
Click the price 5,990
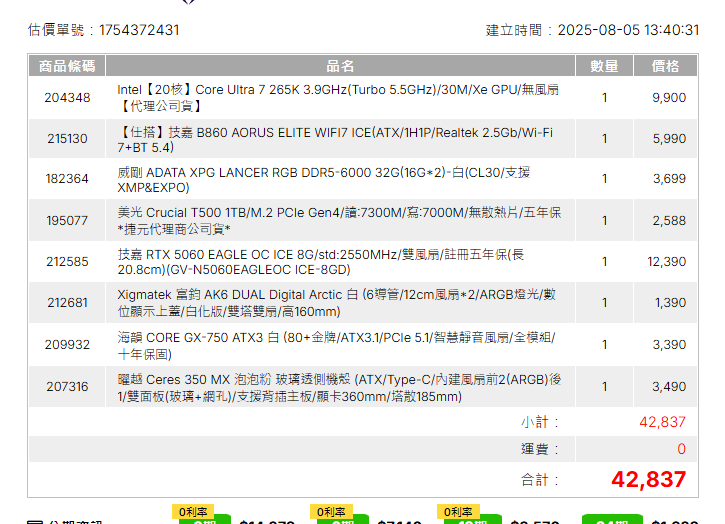click(669, 139)
